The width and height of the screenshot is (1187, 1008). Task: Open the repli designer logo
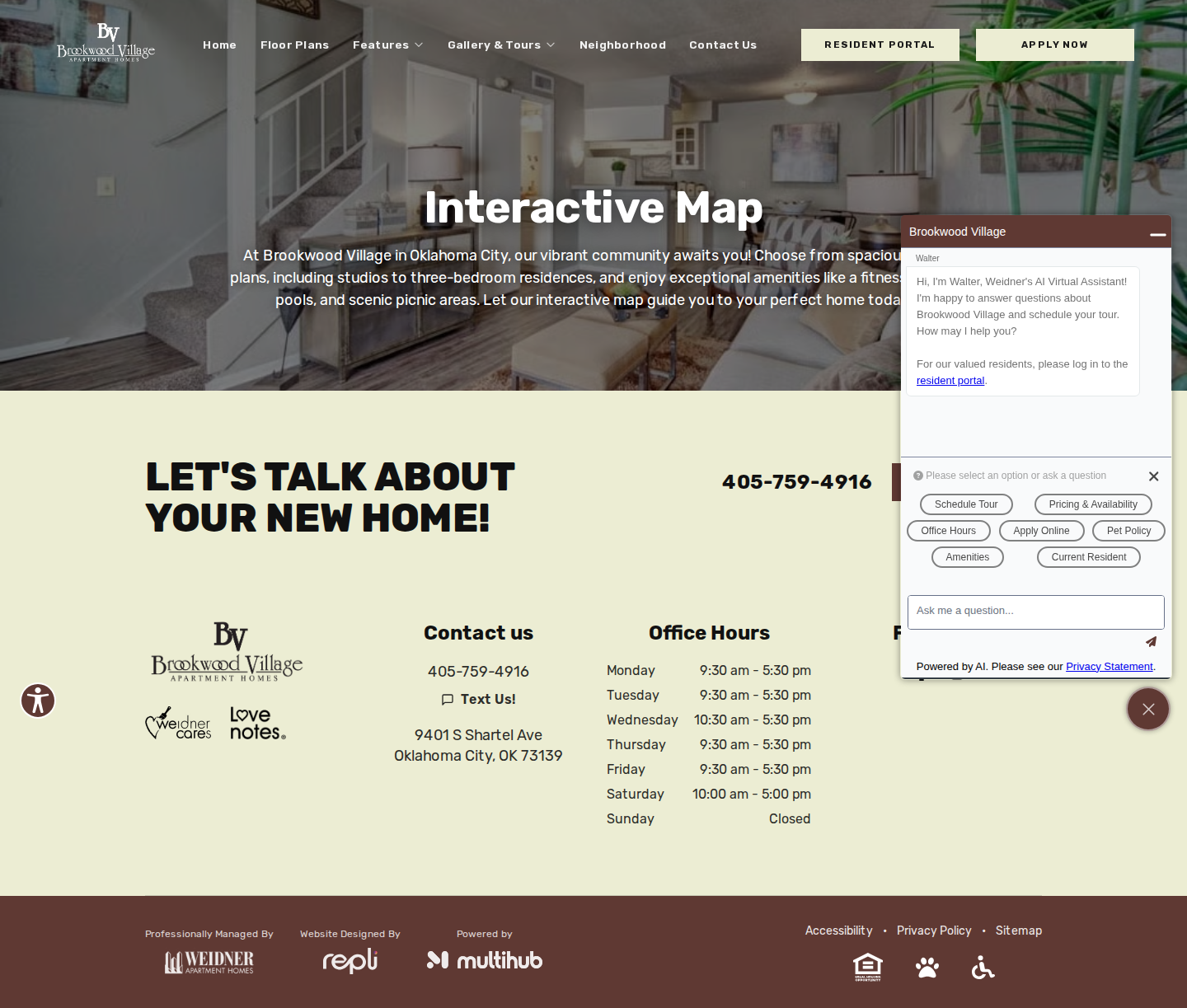coord(350,960)
